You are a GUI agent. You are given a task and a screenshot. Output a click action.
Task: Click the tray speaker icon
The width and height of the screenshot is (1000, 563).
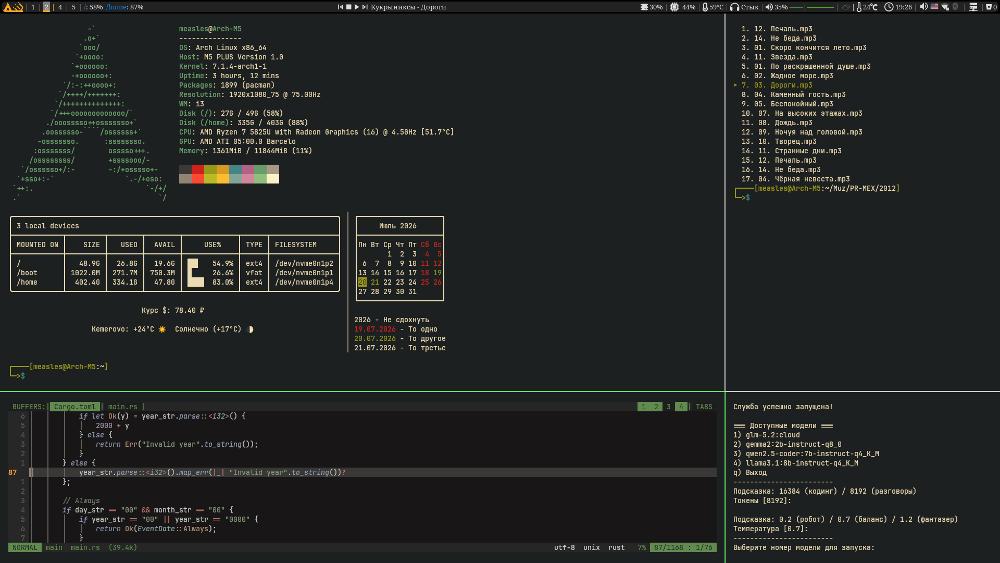pos(923,7)
